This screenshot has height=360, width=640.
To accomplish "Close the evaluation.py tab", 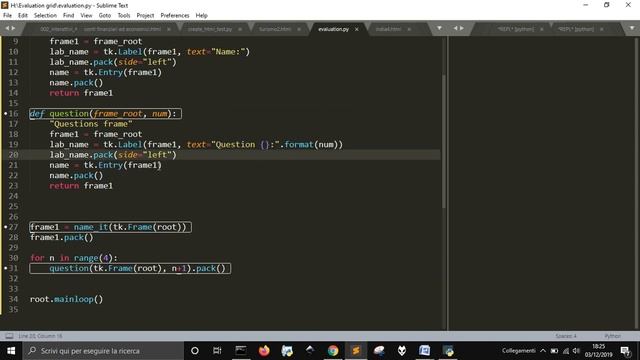I will tap(357, 29).
